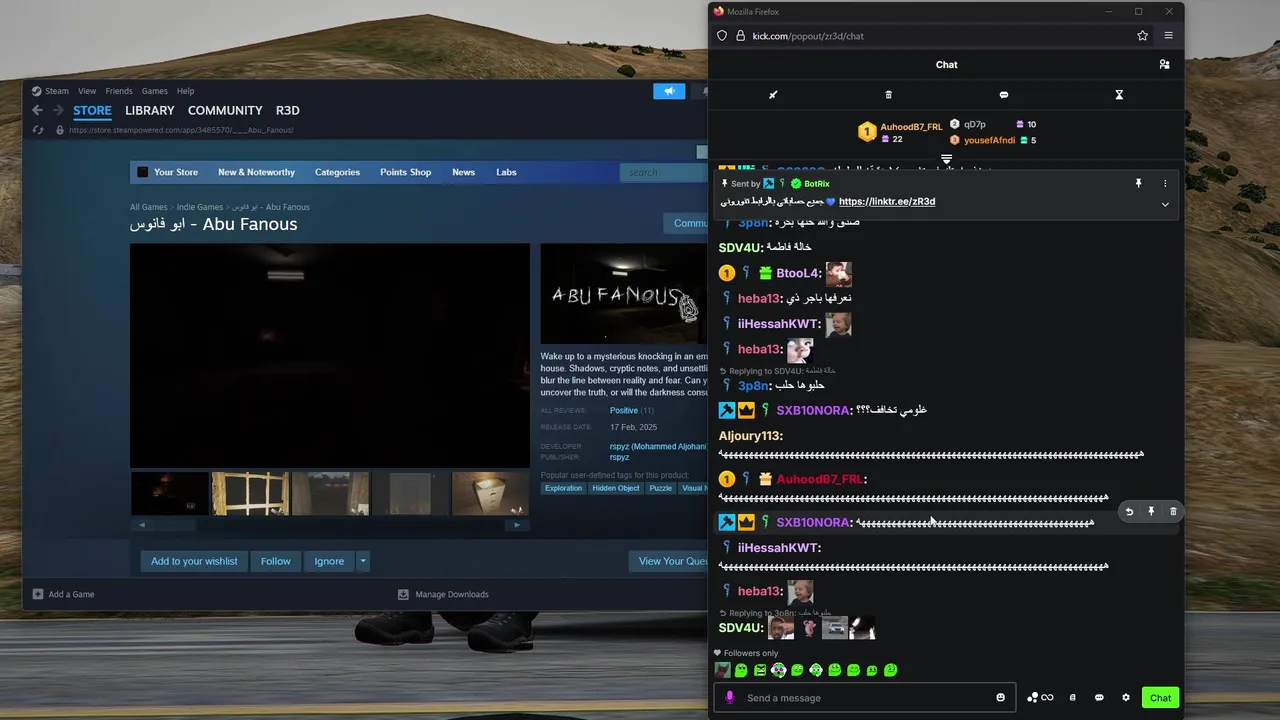Viewport: 1280px width, 720px height.
Task: Click the speech bubble icon in chat toolbar
Action: (x=1004, y=95)
